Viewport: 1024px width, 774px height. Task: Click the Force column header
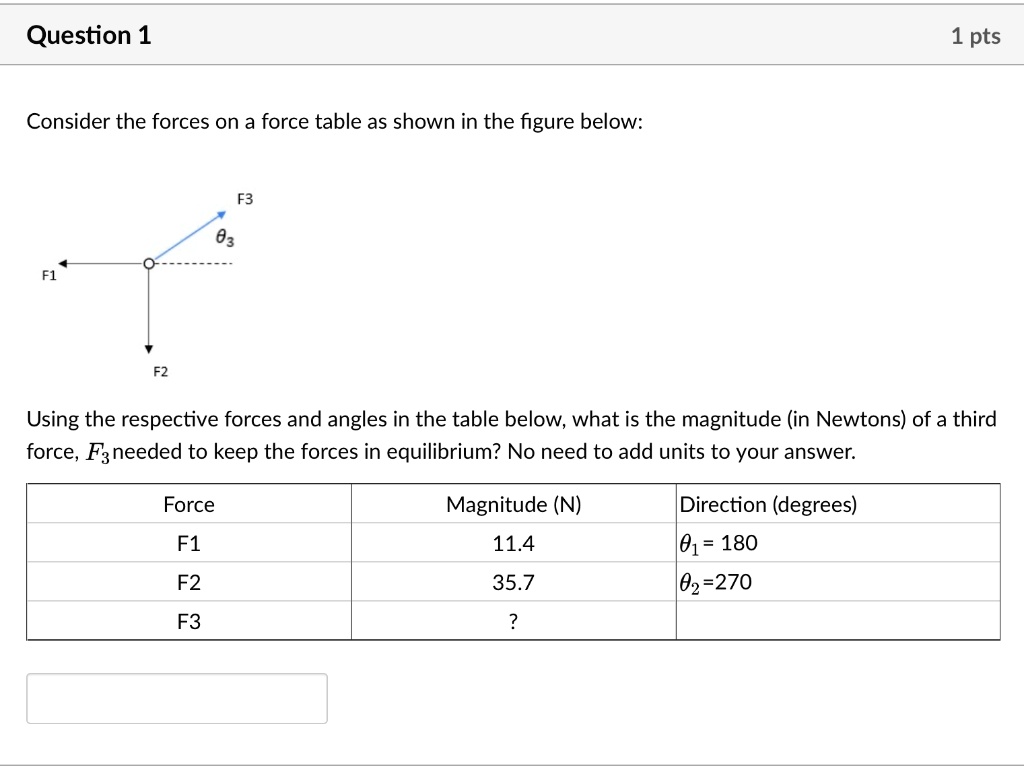point(188,504)
